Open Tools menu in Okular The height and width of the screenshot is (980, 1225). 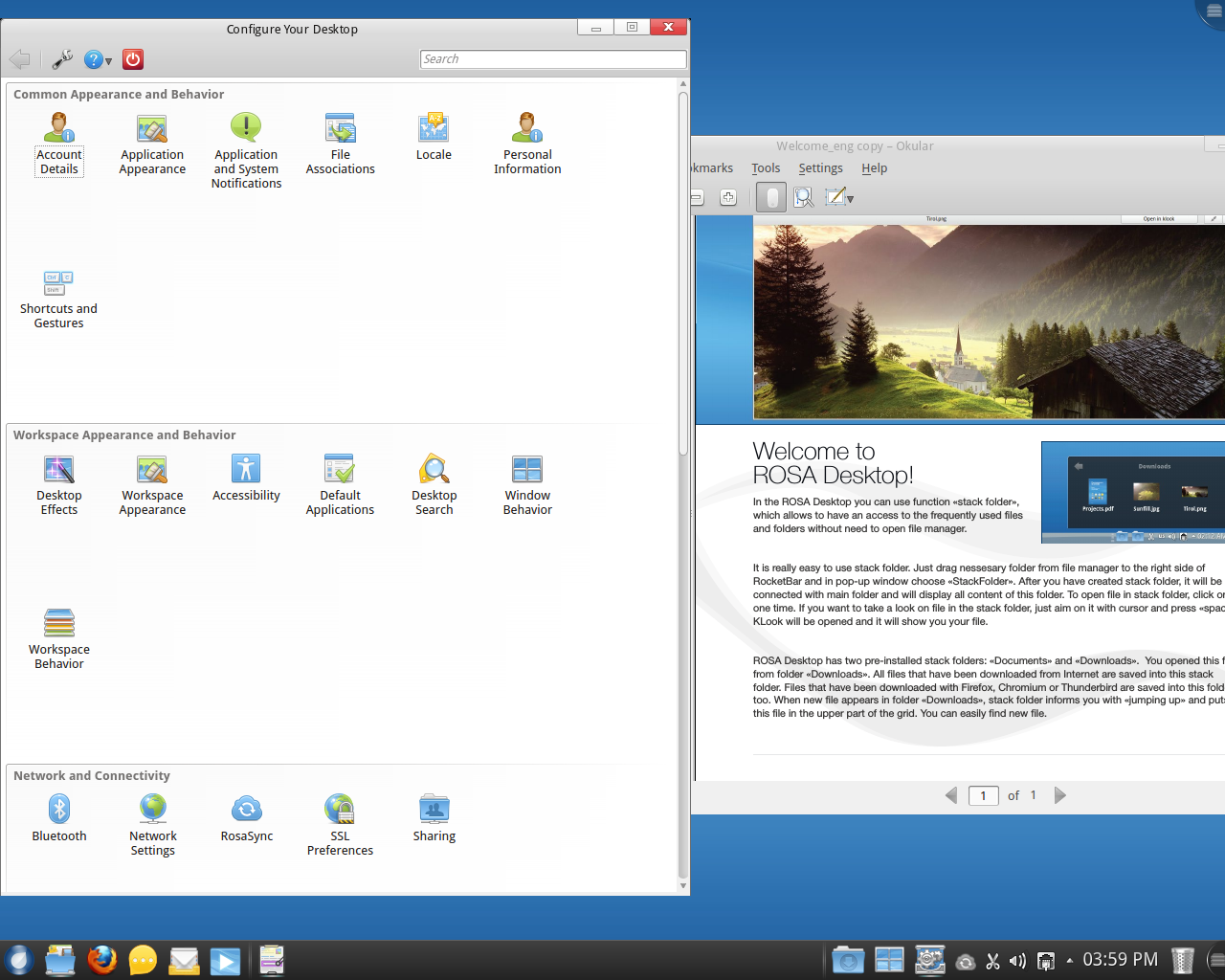click(x=766, y=168)
